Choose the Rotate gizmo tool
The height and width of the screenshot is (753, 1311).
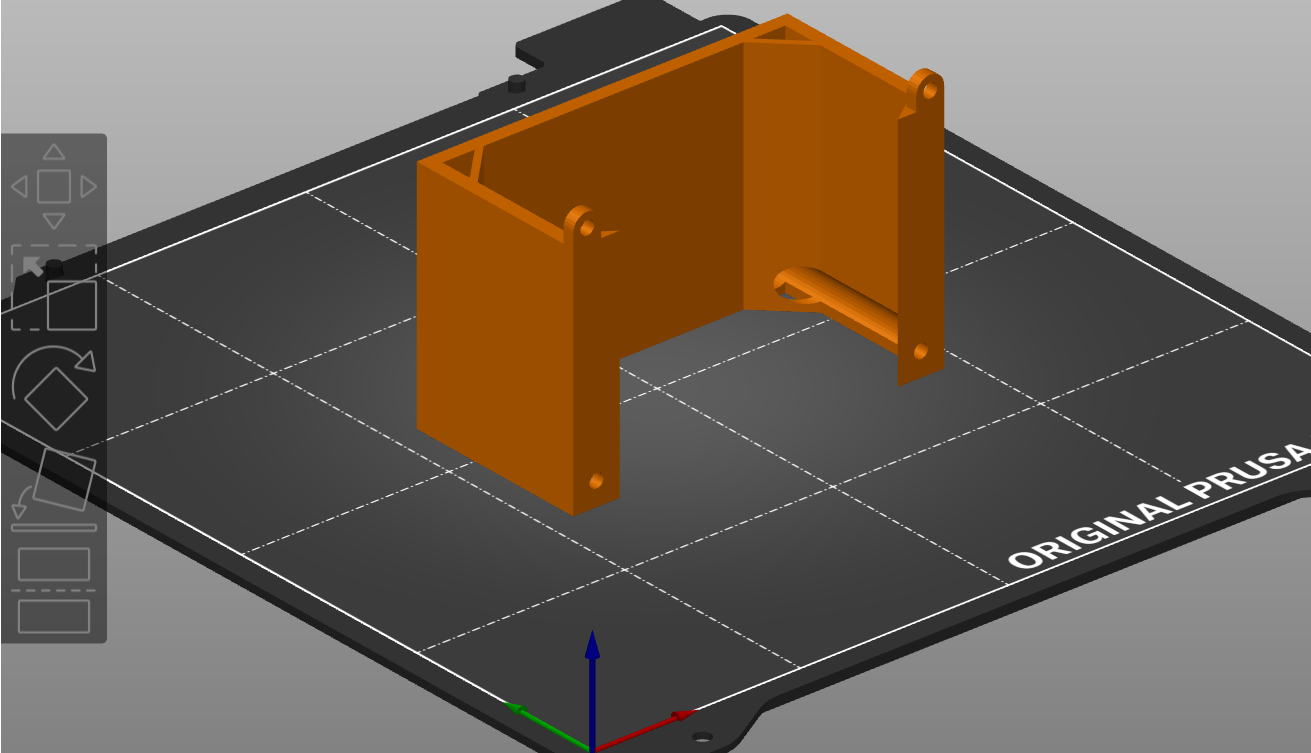click(54, 388)
